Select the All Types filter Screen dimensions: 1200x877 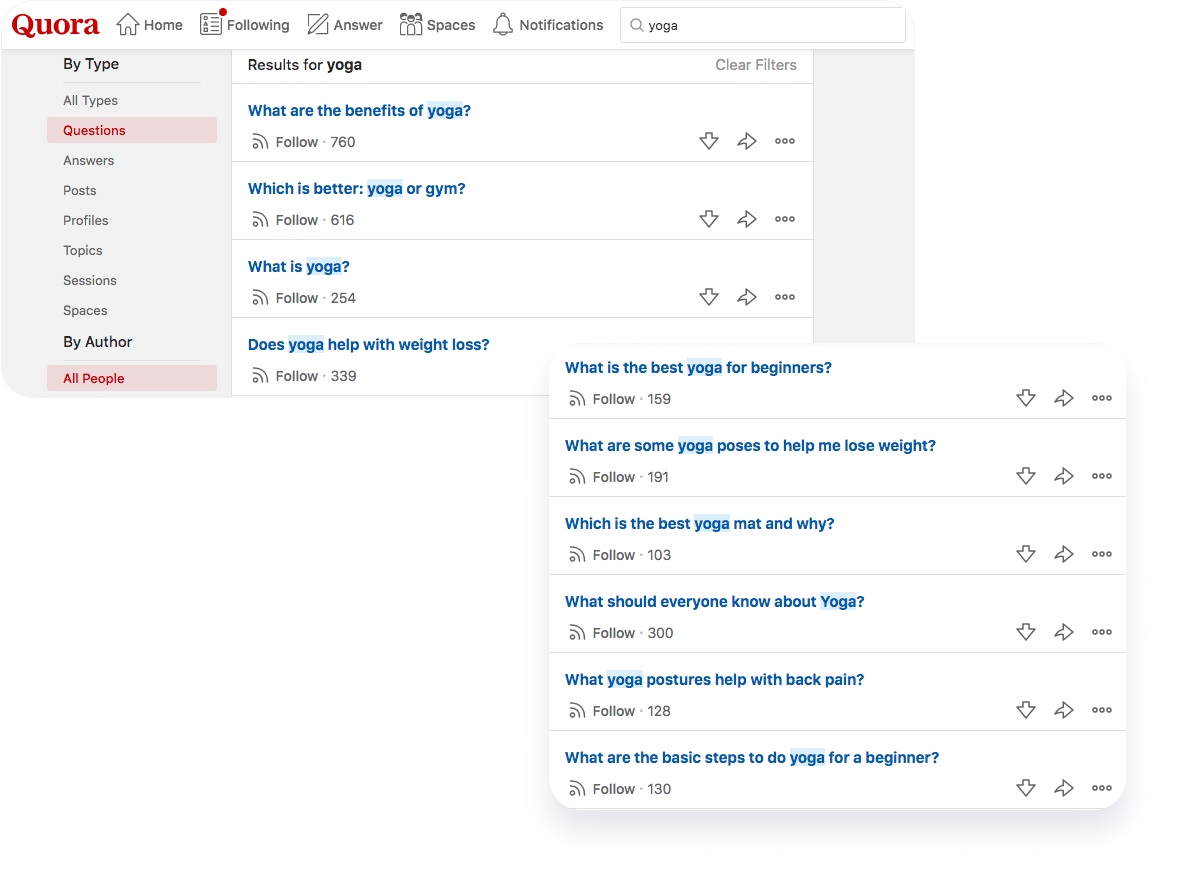pyautogui.click(x=90, y=100)
